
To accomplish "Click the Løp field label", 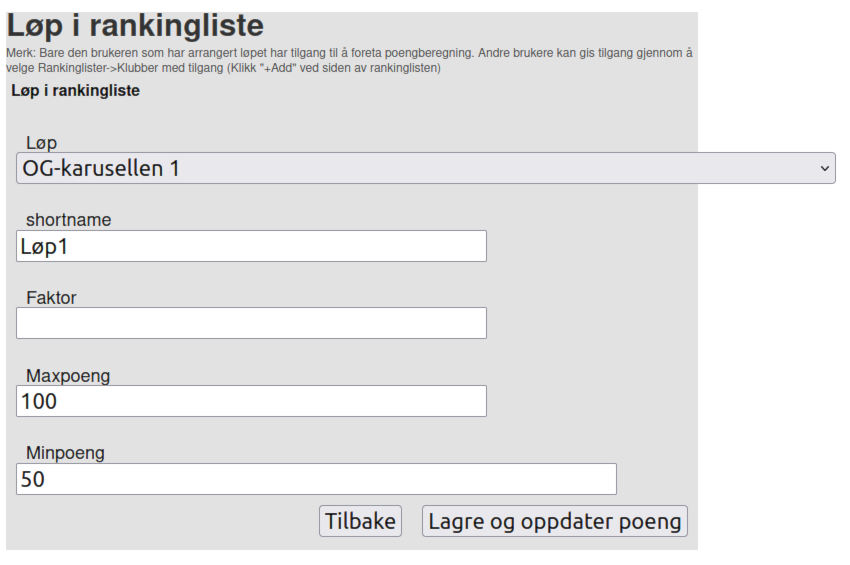I will (x=41, y=143).
